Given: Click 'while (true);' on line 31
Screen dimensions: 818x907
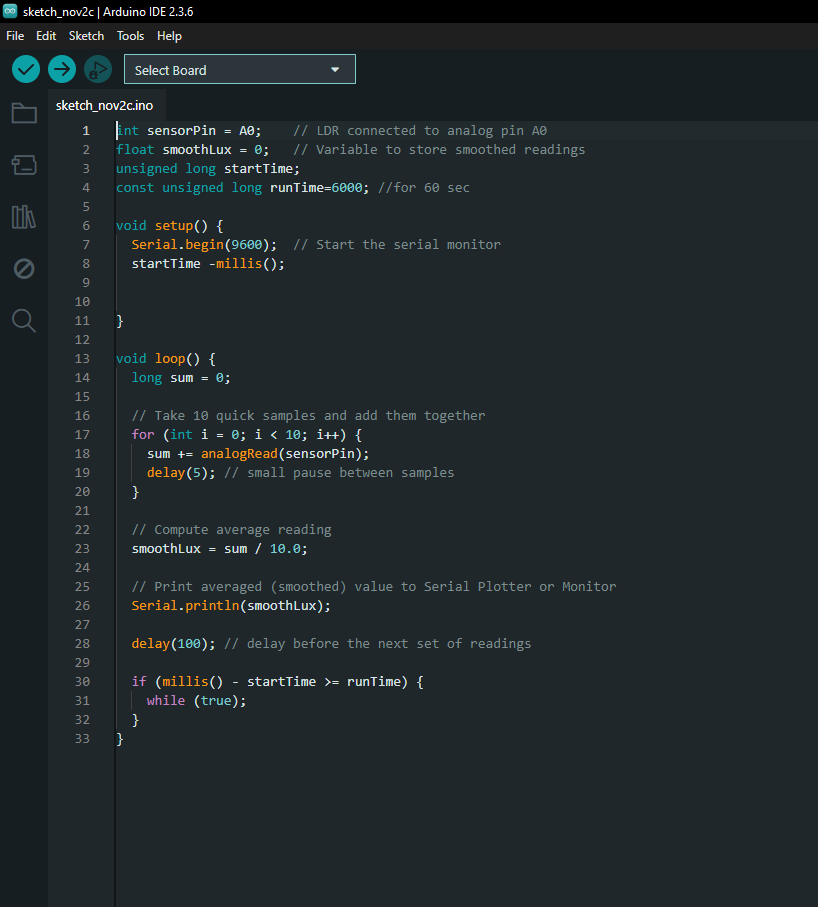Looking at the screenshot, I should 197,700.
